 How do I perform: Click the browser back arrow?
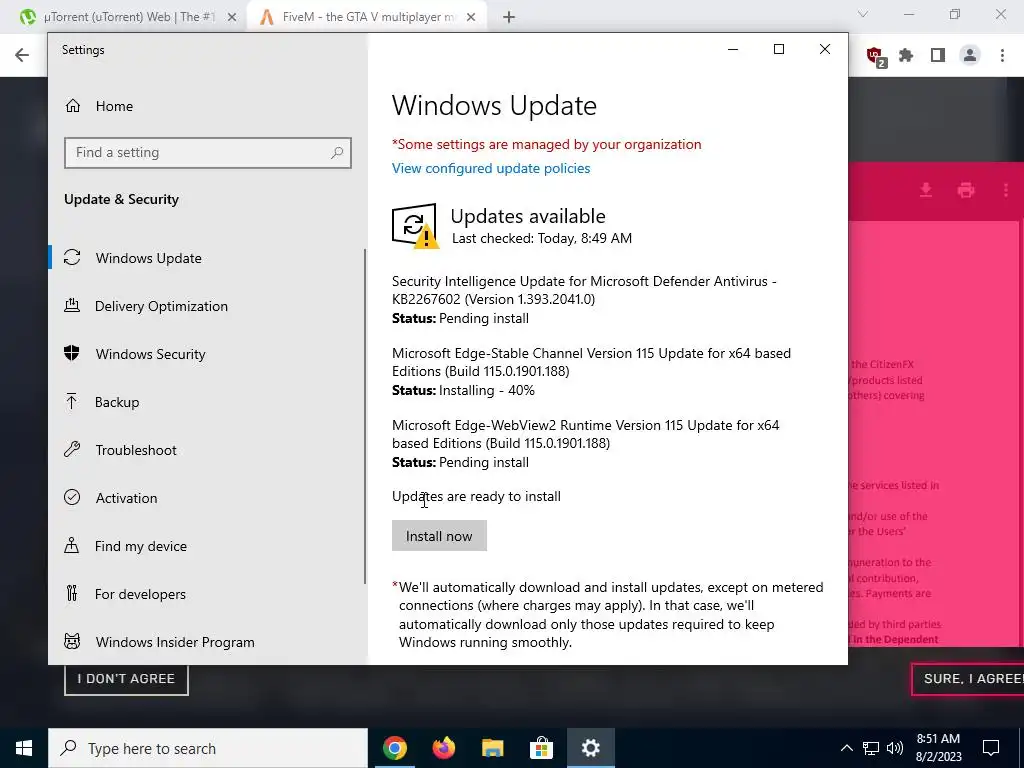coord(22,55)
